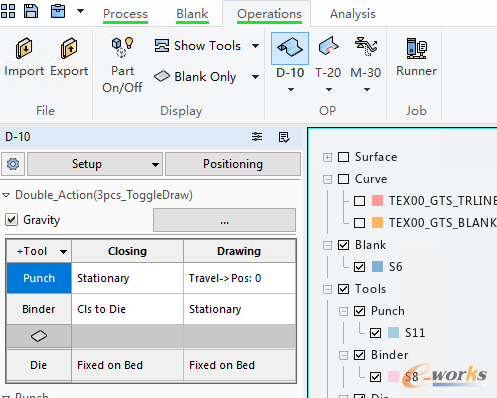Click the ellipsis button next to Gravity
497x398 pixels.
[x=224, y=220]
